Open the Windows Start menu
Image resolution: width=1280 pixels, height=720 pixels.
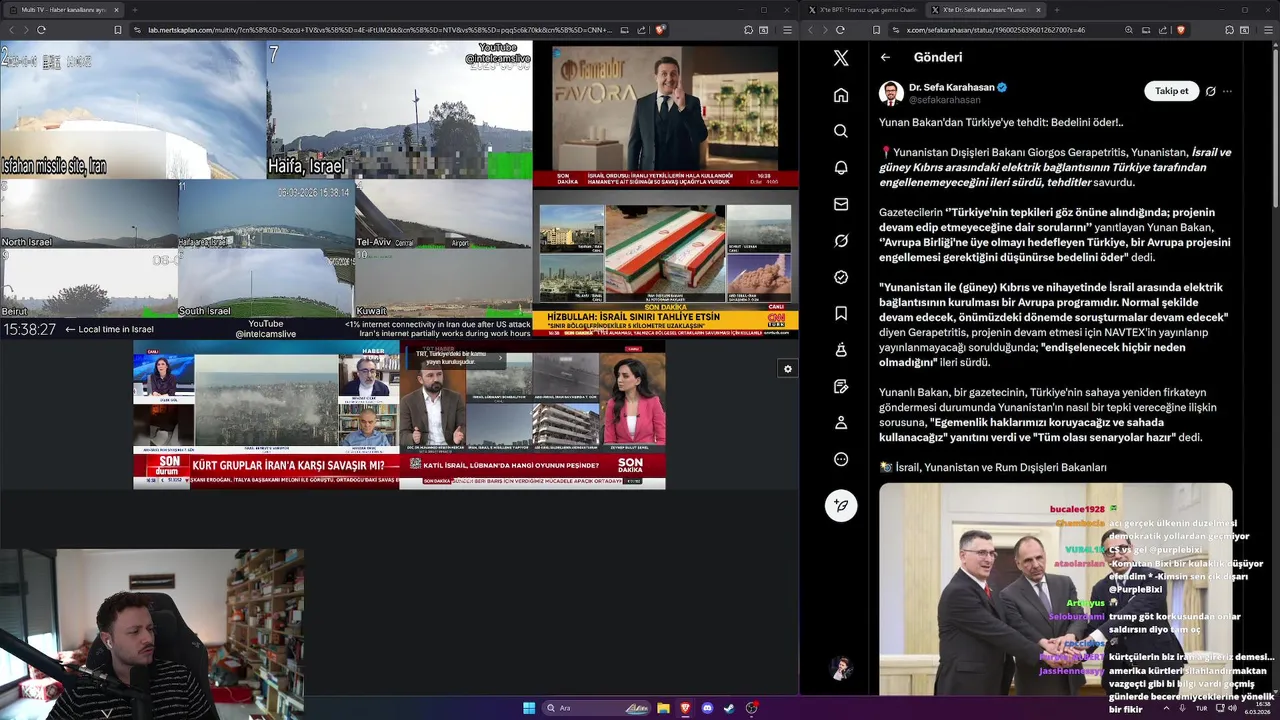(529, 708)
